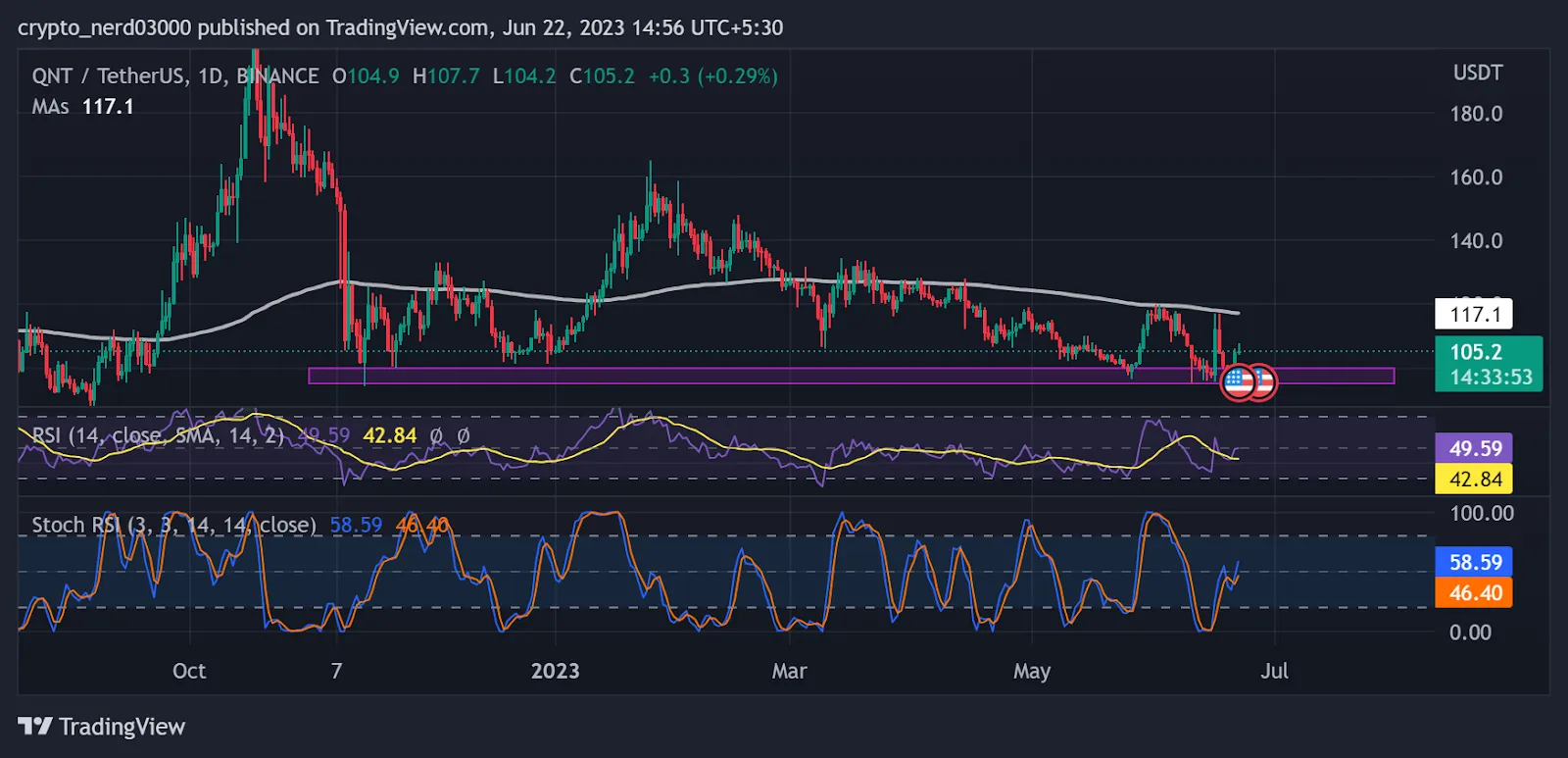Screen dimensions: 1568x758
Task: Click the green 105.2 current price countdown tag
Action: click(1489, 364)
